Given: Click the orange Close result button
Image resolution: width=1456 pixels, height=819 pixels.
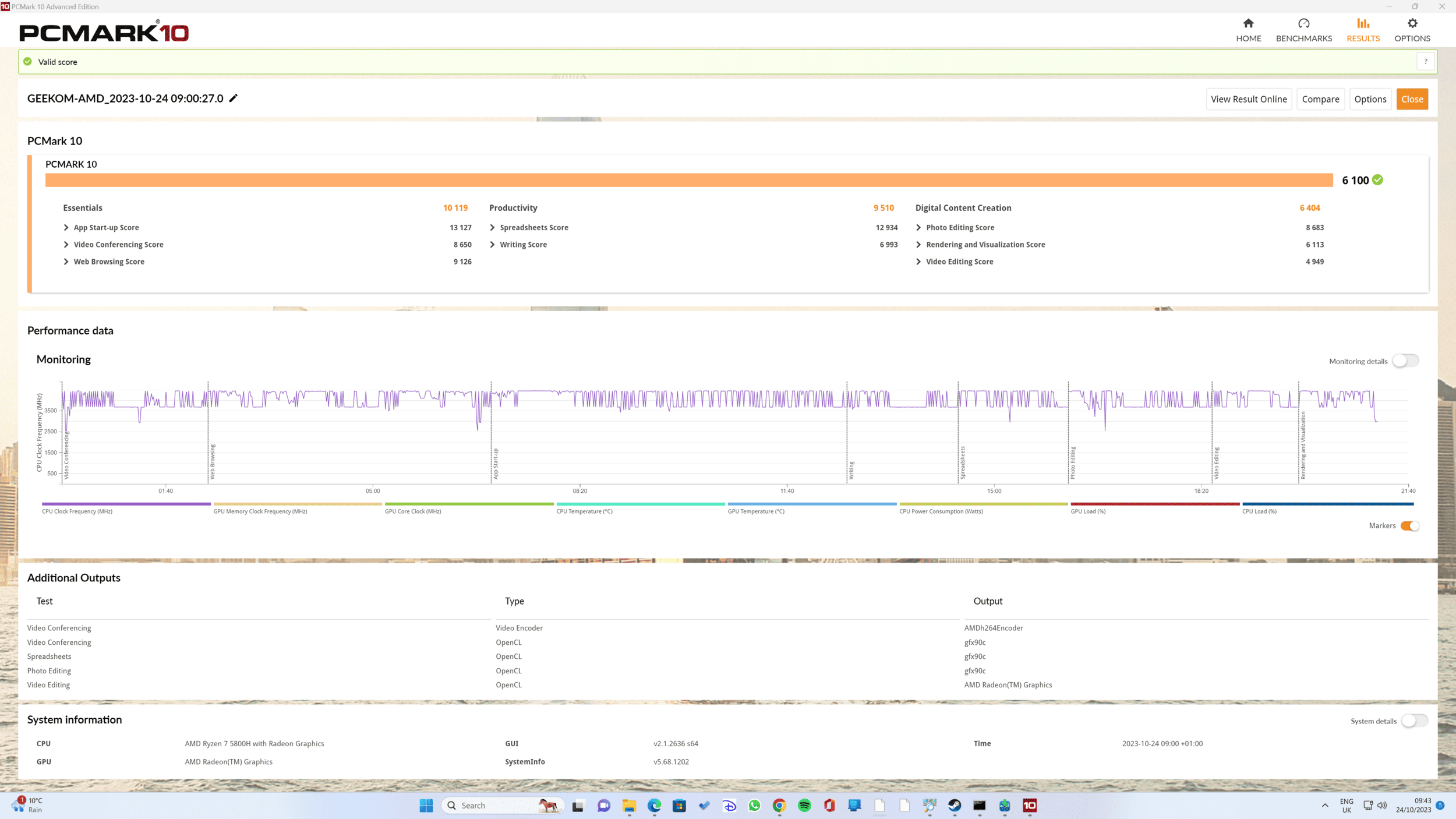Looking at the screenshot, I should coord(1412,99).
